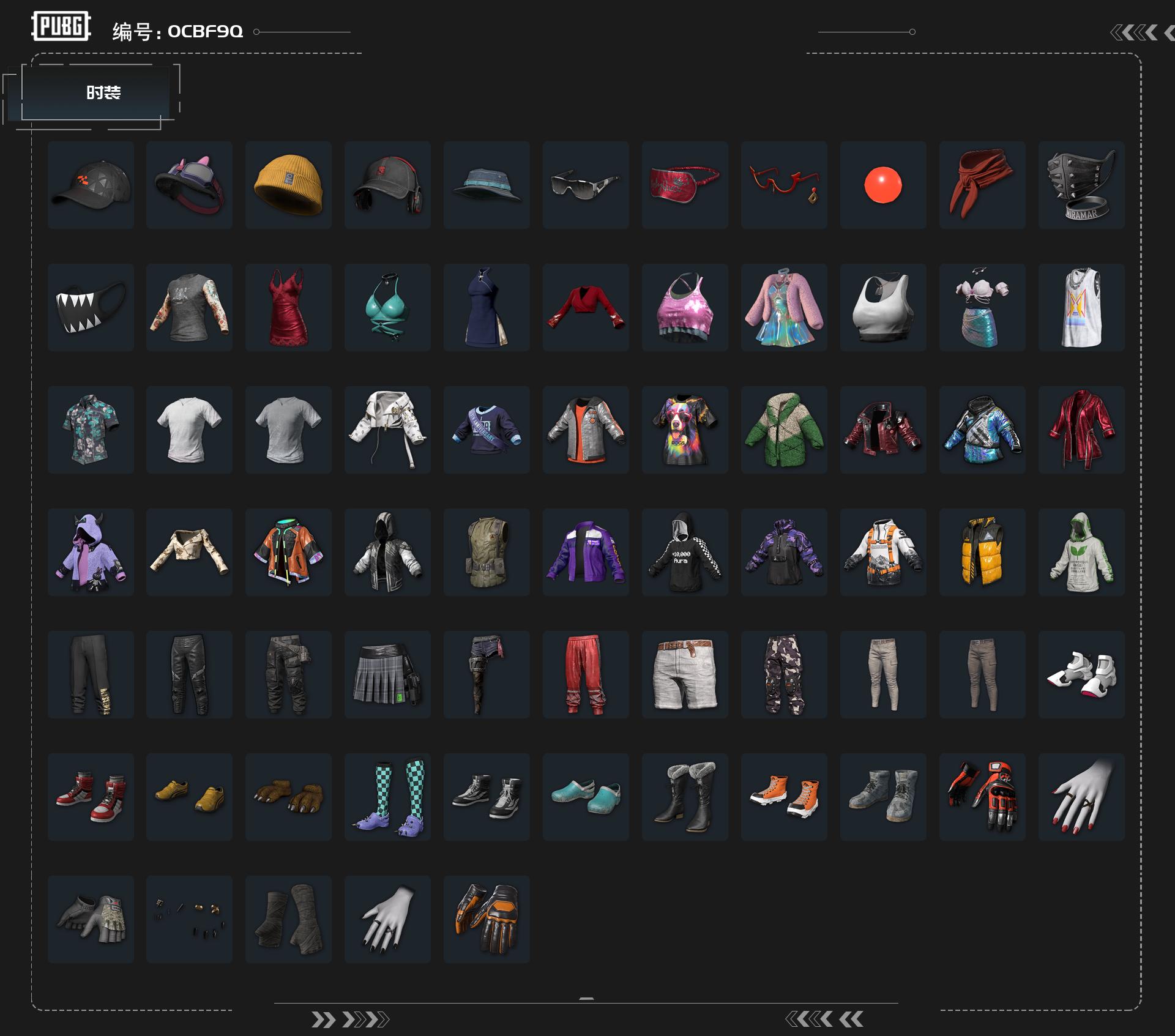Click the right-pointing chevrons at the bottom
1175x1036 pixels.
(x=350, y=1019)
